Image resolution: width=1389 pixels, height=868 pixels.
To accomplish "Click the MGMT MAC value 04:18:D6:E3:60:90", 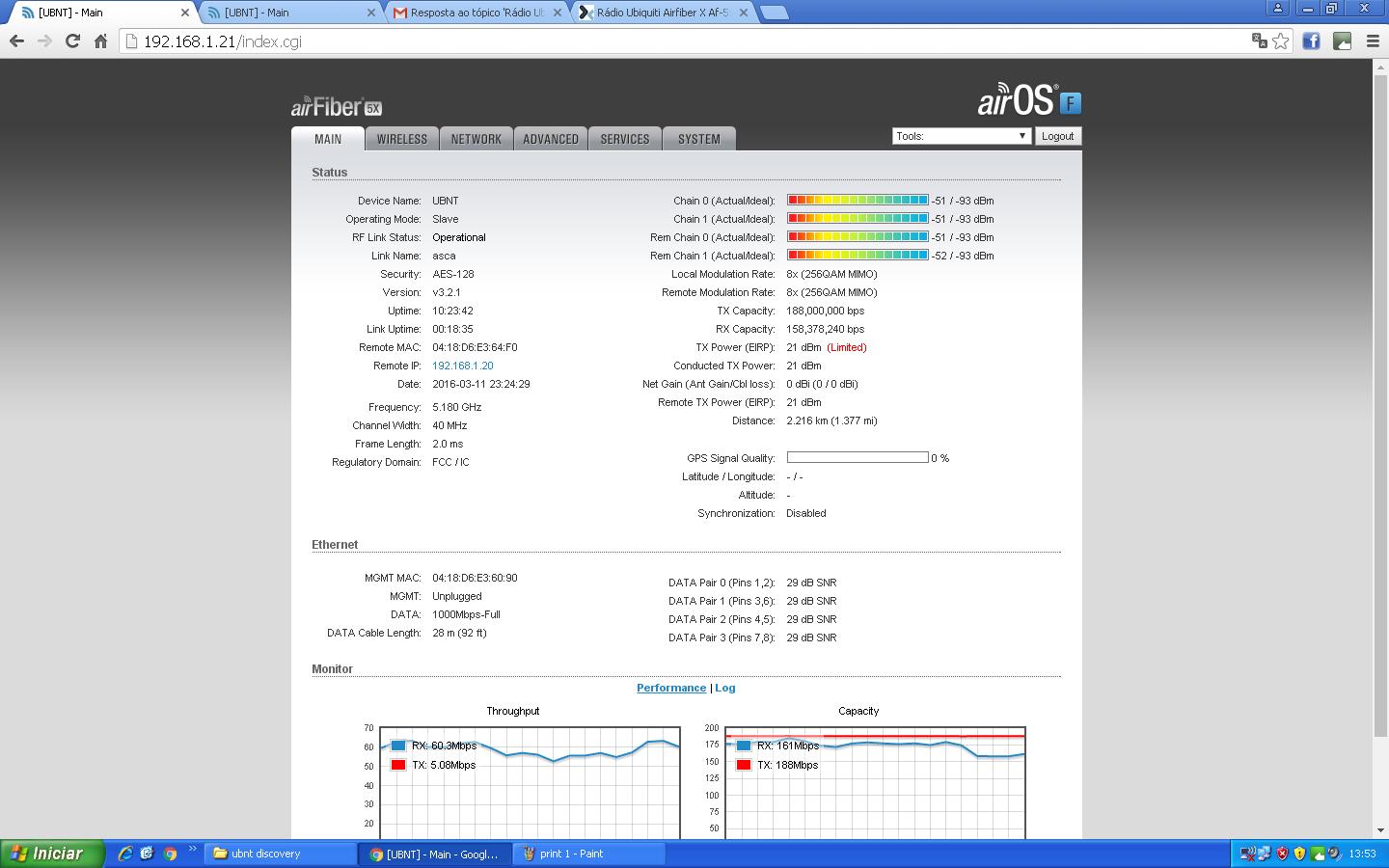I will point(475,578).
